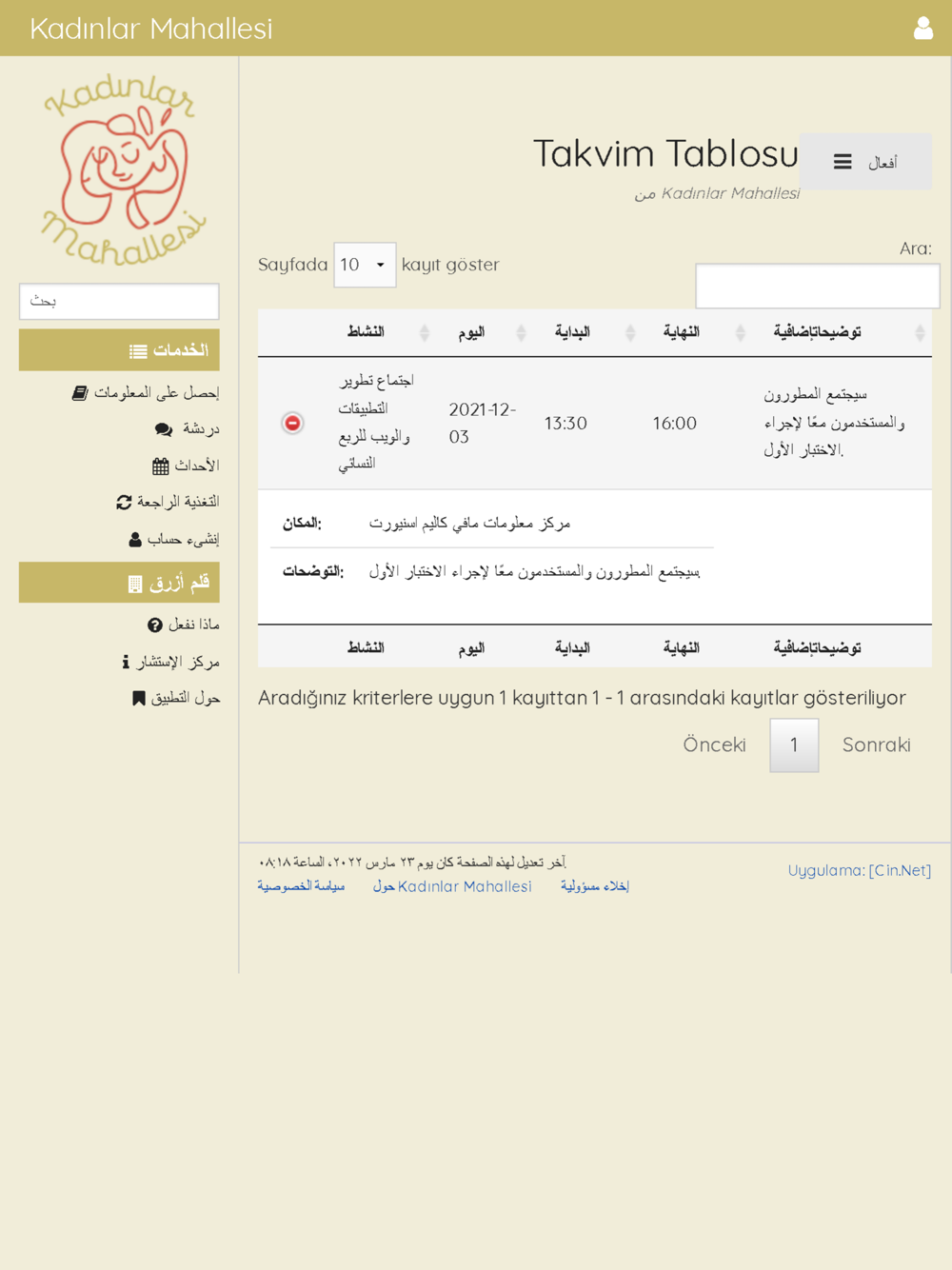Viewport: 952px width, 1270px height.
Task: Click the info icon beside مركز الإستشار
Action: [x=126, y=662]
